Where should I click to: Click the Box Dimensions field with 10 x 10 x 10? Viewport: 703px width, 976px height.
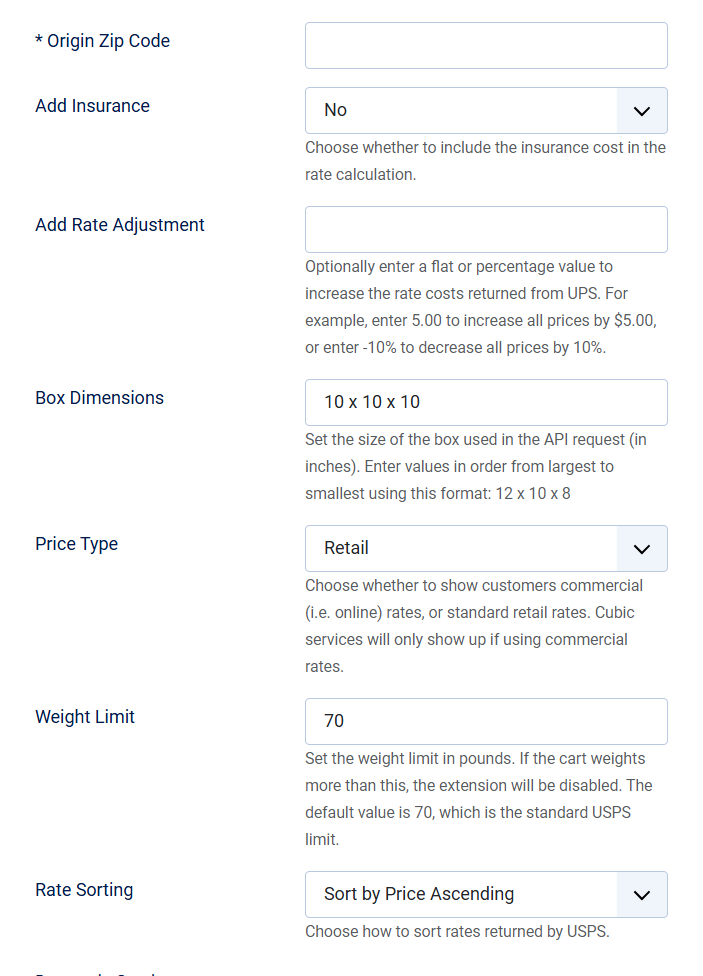(x=486, y=403)
